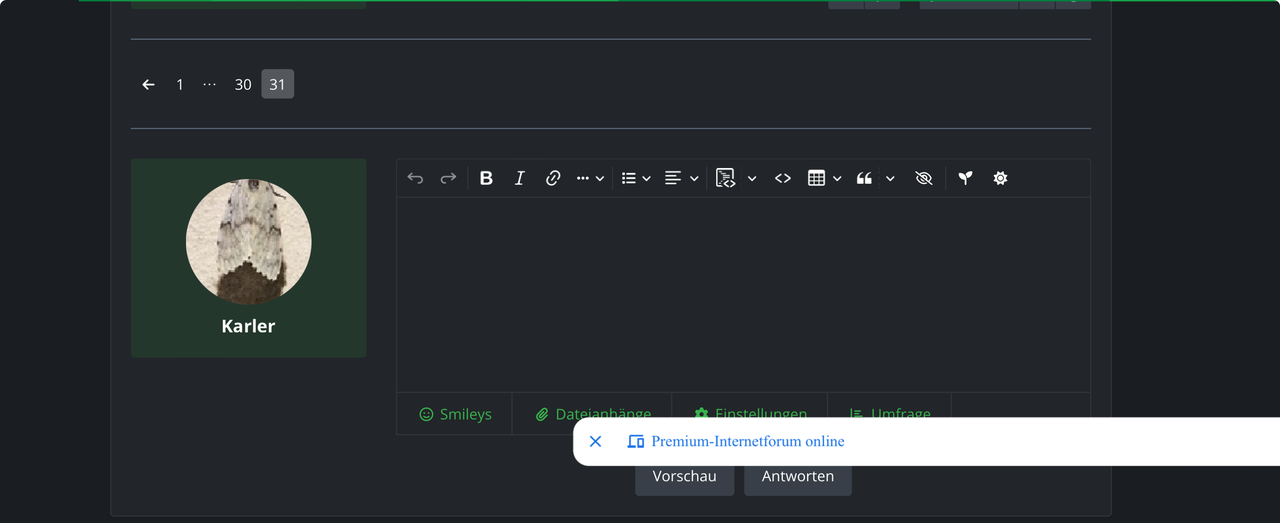The width and height of the screenshot is (1280, 523).
Task: Toggle spoiler with crossed-eye icon
Action: point(923,178)
